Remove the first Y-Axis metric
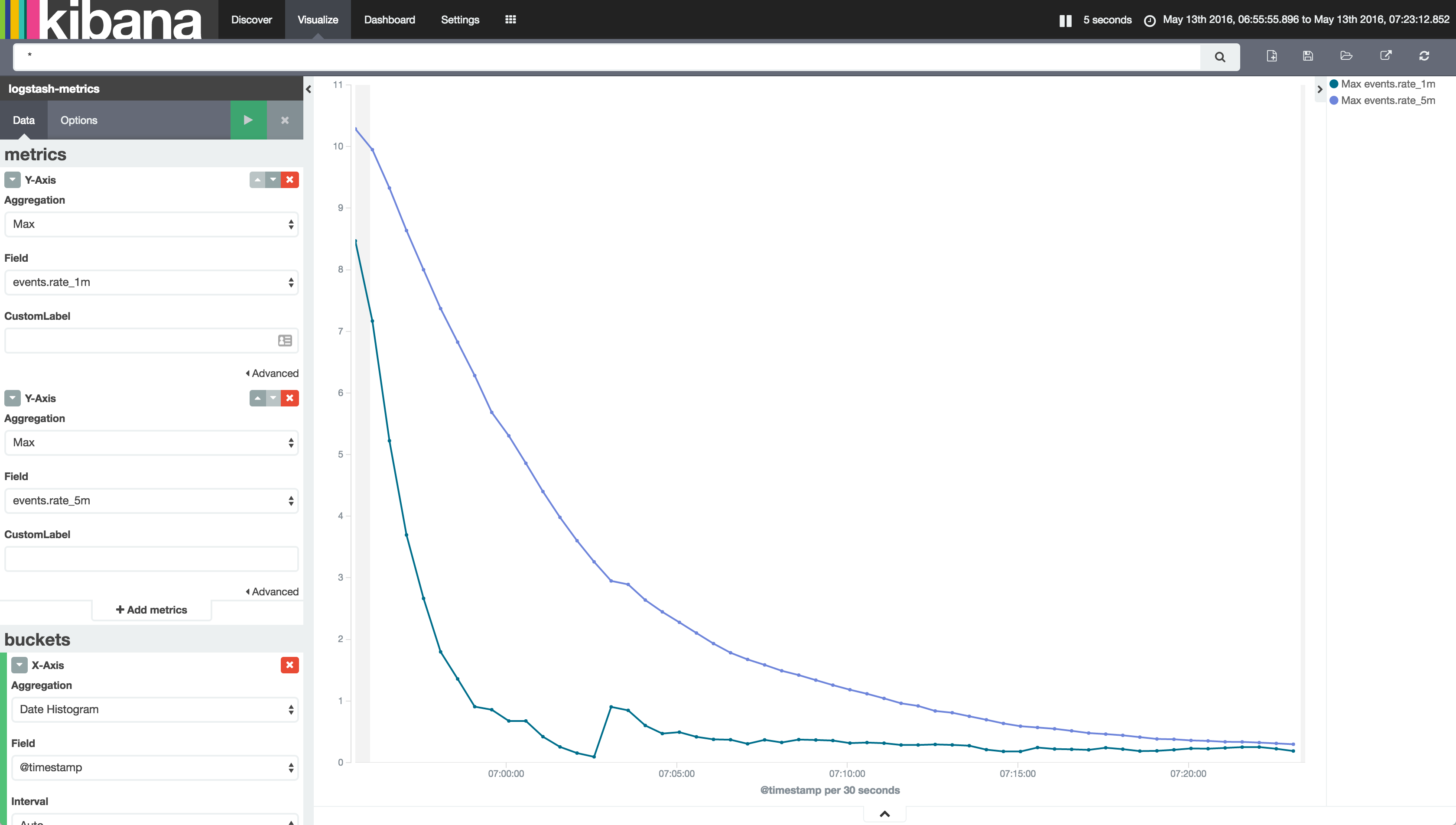Screen dimensions: 1456x825 click(289, 180)
